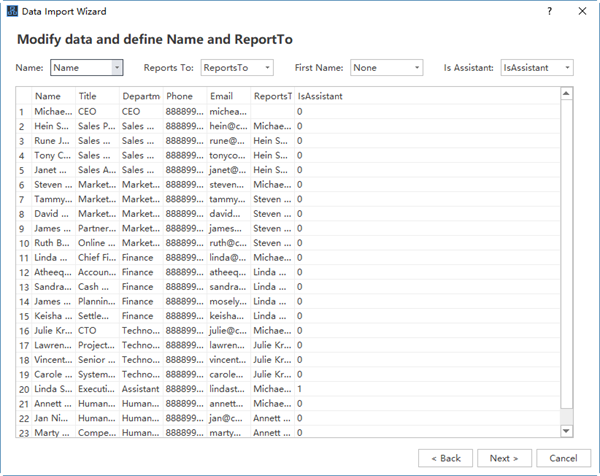Viewport: 600px width, 476px height.
Task: Select the Title column header
Action: point(88,96)
